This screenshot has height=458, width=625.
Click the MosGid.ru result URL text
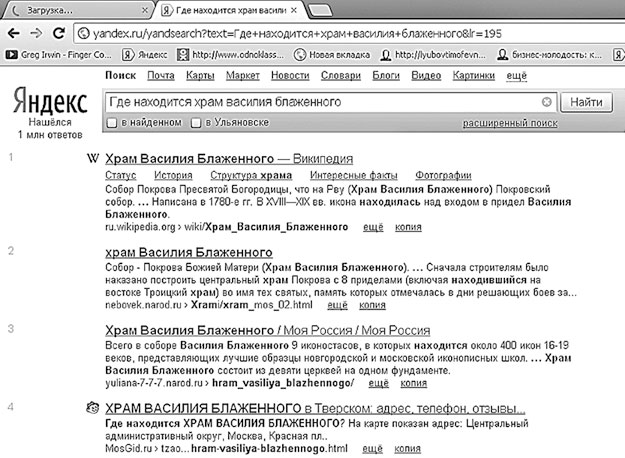coord(226,448)
